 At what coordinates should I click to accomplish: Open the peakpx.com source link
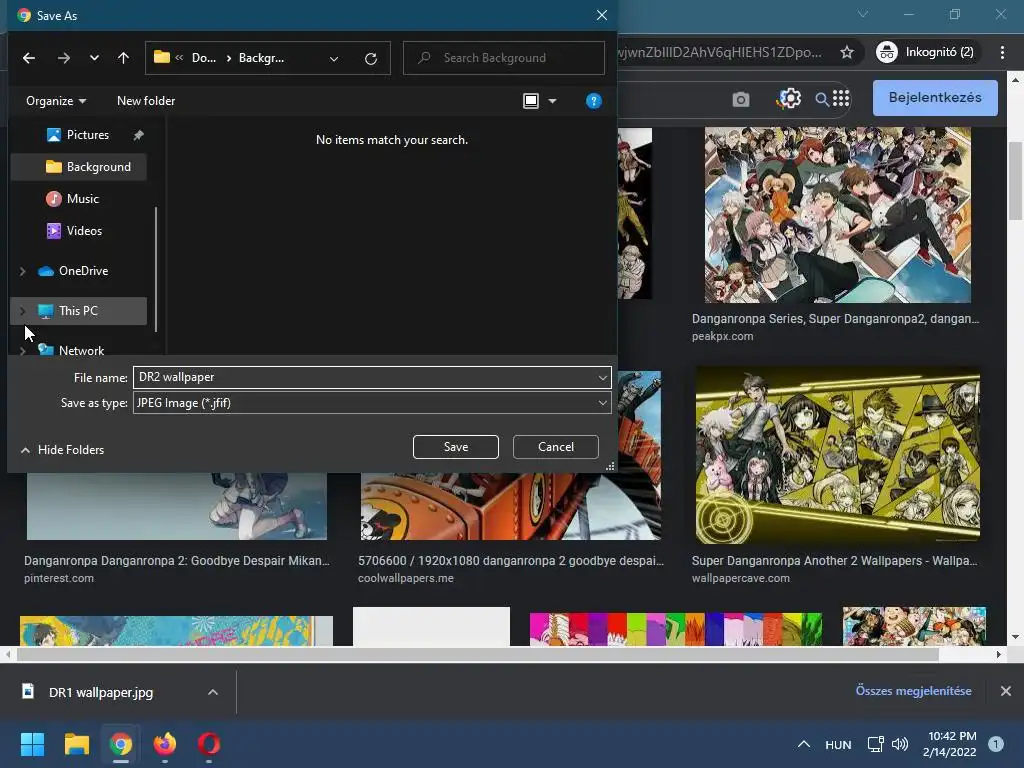(x=722, y=336)
